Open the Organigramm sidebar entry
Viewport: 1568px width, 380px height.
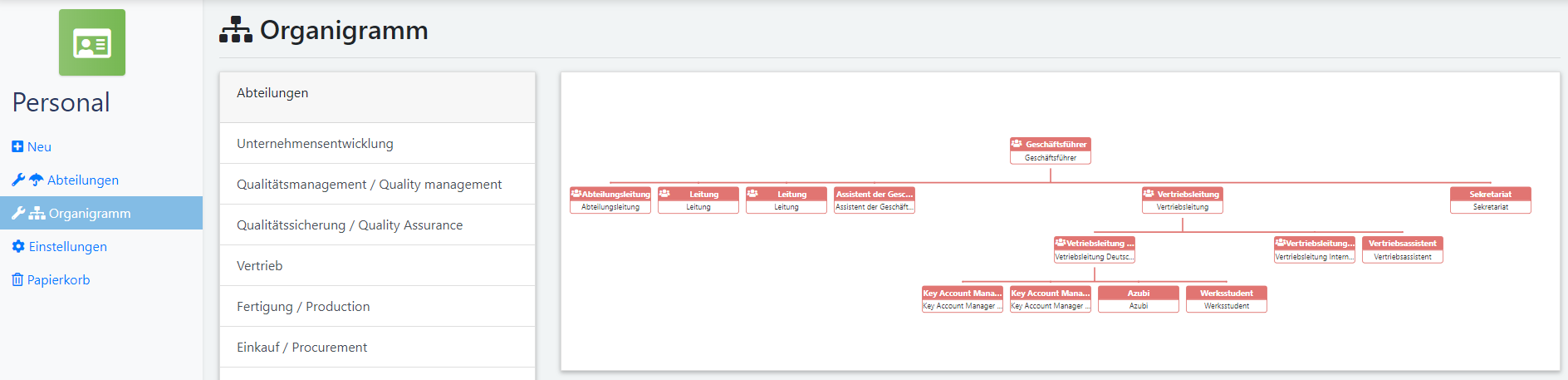pos(101,213)
